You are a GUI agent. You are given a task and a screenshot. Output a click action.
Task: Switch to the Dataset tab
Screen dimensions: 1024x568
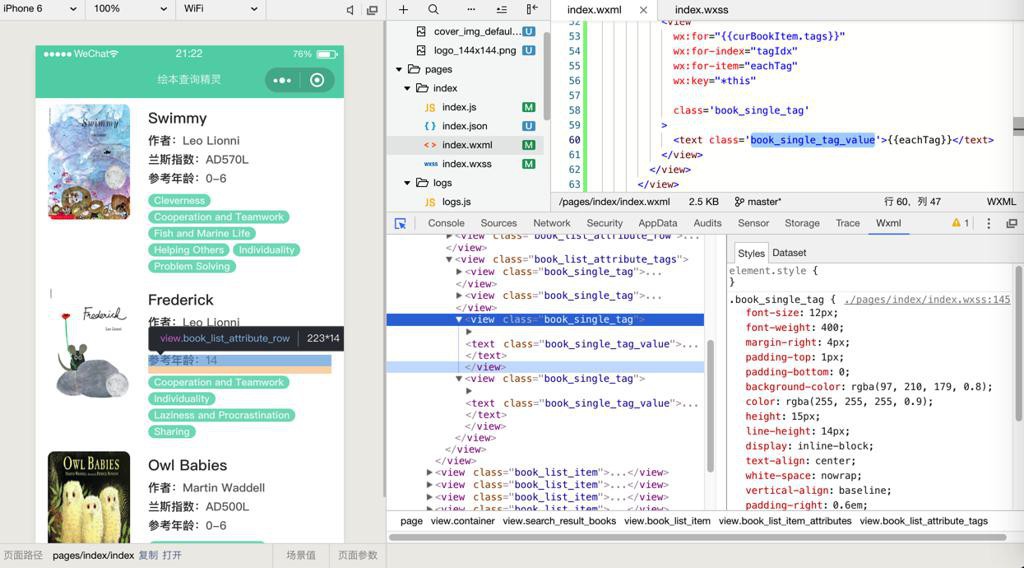pos(789,253)
